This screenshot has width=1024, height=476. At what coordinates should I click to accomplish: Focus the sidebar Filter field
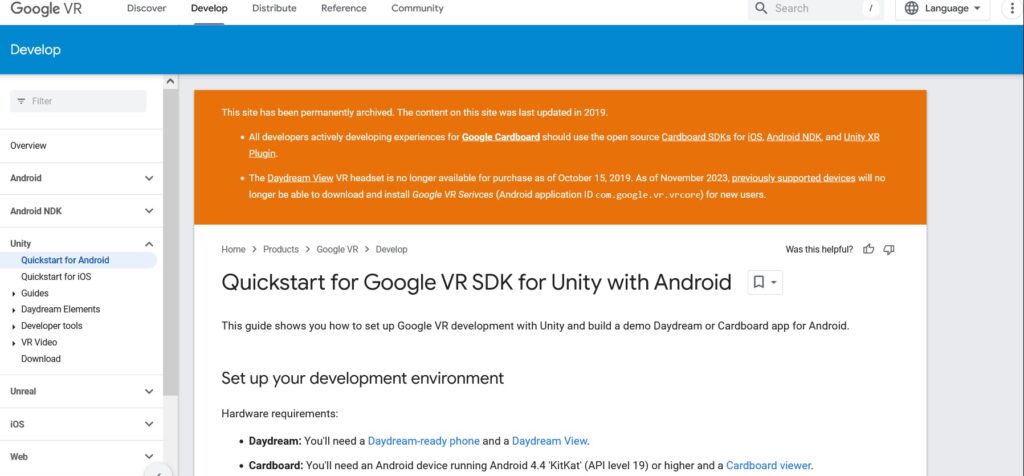[78, 101]
